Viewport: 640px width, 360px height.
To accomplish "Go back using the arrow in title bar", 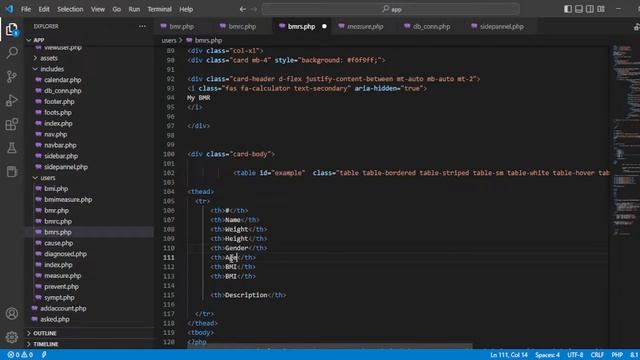I will click(x=242, y=9).
